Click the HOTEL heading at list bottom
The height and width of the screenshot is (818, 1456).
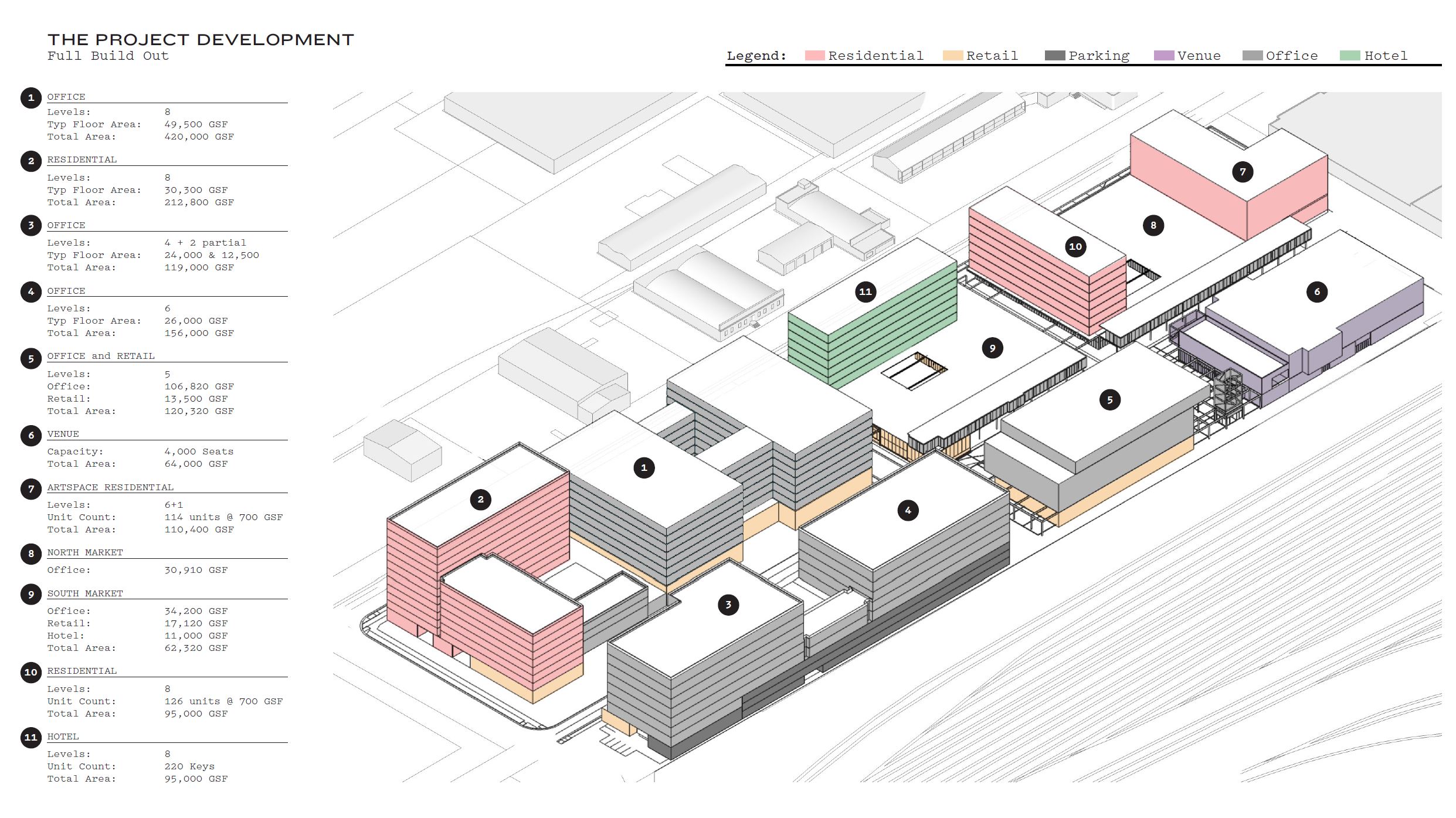pos(63,736)
